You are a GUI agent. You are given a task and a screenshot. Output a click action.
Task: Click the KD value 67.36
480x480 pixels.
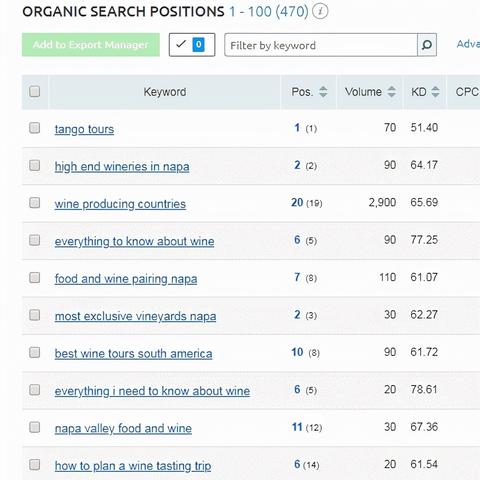point(424,427)
